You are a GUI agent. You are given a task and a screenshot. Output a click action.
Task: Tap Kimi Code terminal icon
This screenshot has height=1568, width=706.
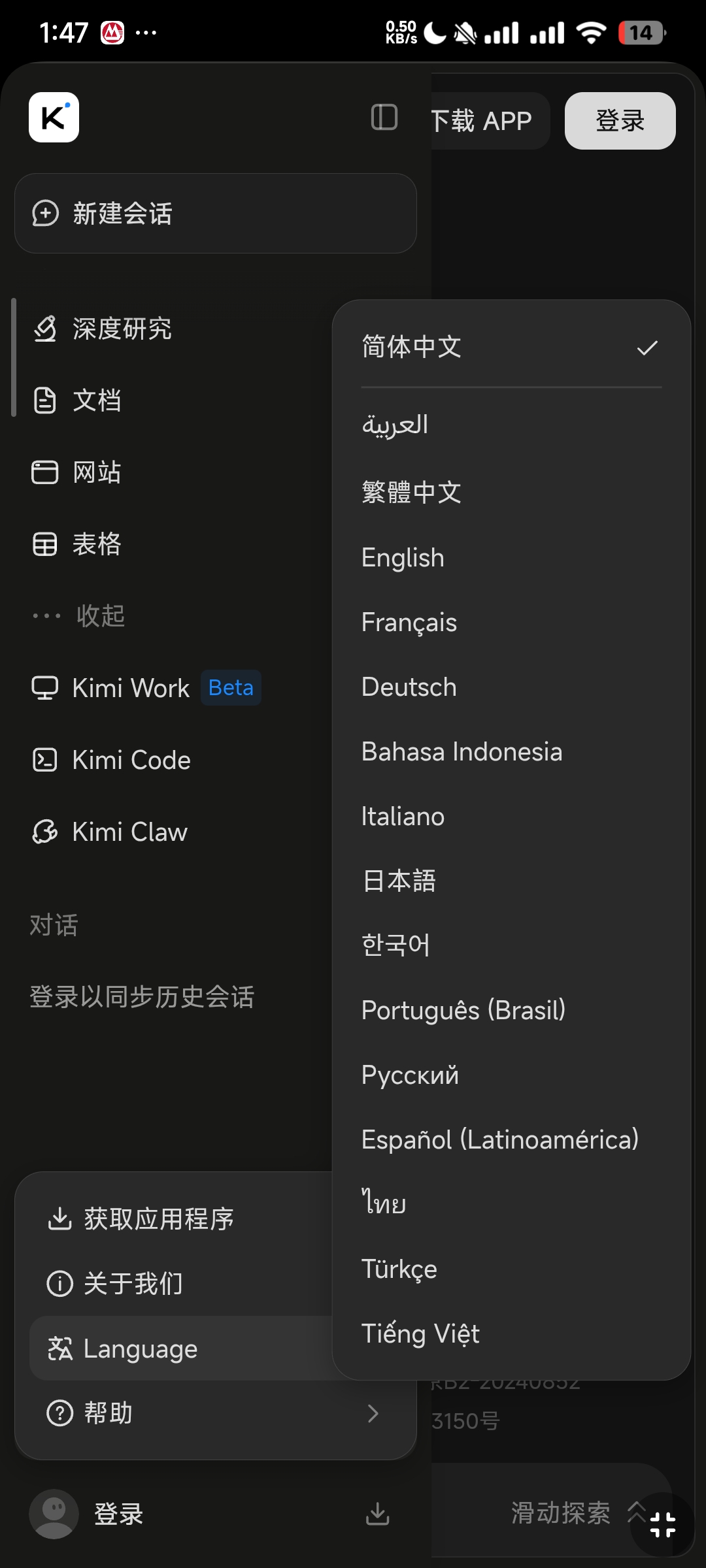[45, 760]
